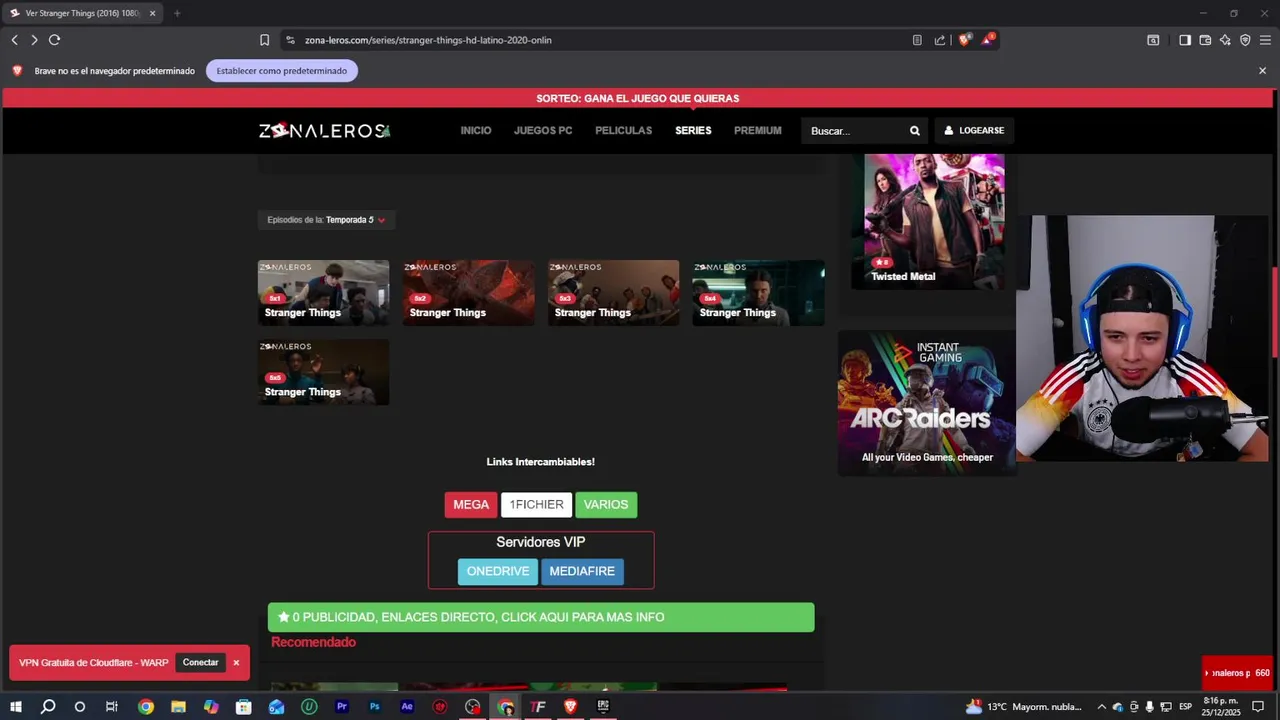Click Establecer como predeterminado button
Viewport: 1280px width, 720px height.
(x=282, y=71)
